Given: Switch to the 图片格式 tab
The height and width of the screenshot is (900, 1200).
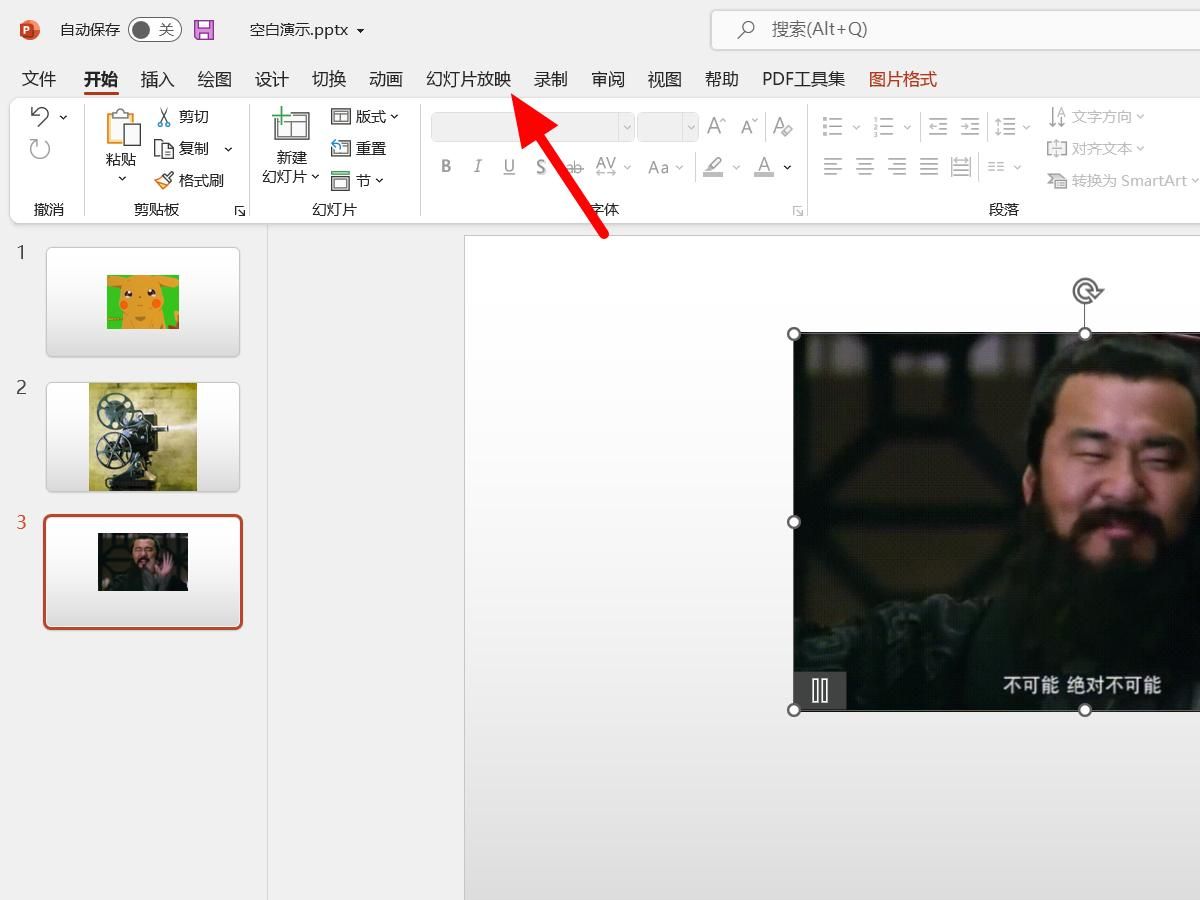Looking at the screenshot, I should tap(902, 79).
